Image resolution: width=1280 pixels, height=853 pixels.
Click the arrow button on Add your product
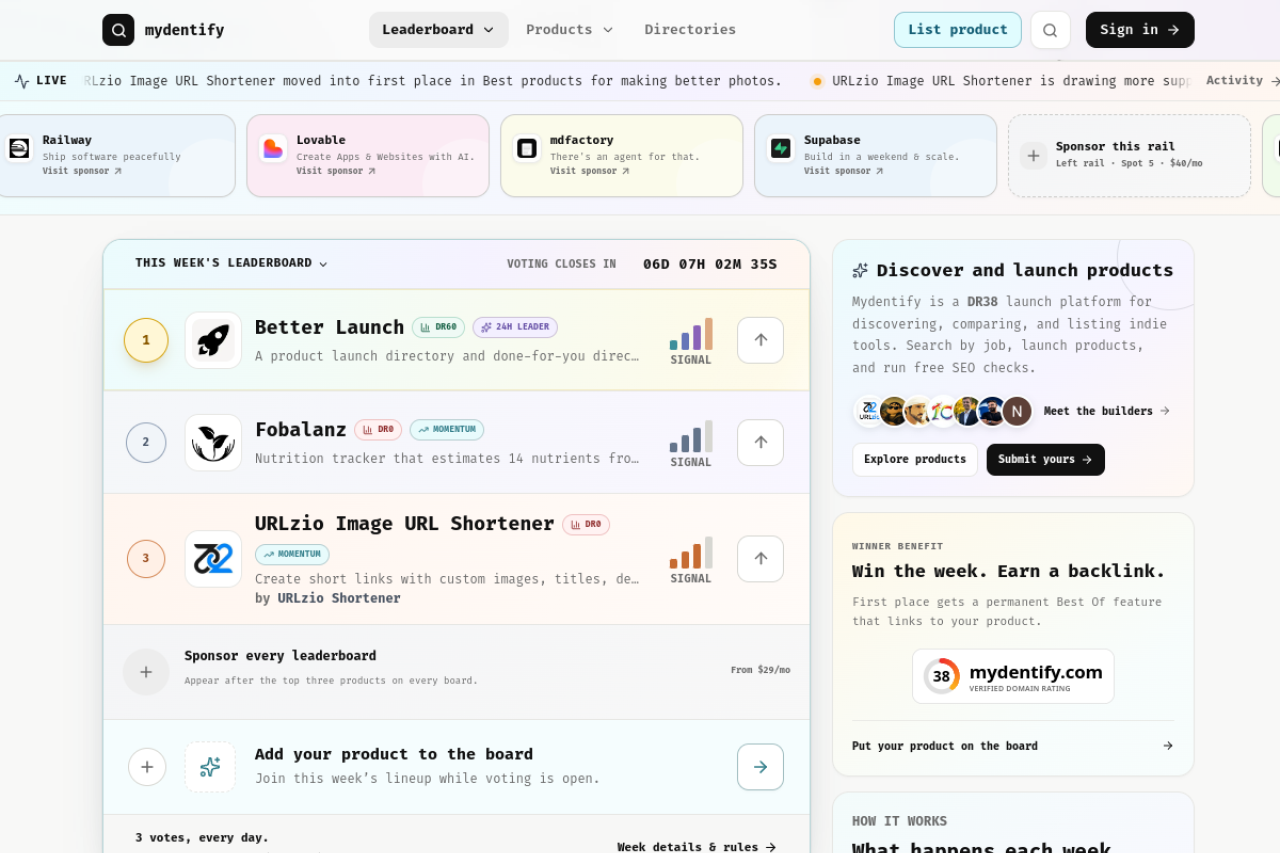[760, 767]
